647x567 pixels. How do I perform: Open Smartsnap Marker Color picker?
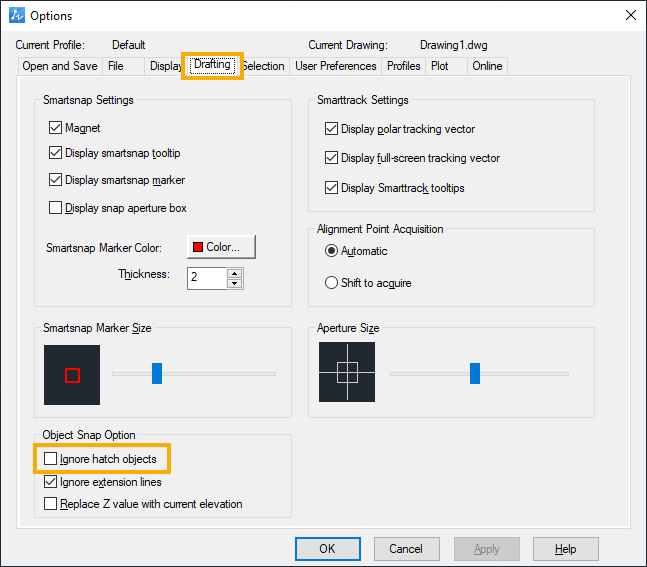point(221,247)
